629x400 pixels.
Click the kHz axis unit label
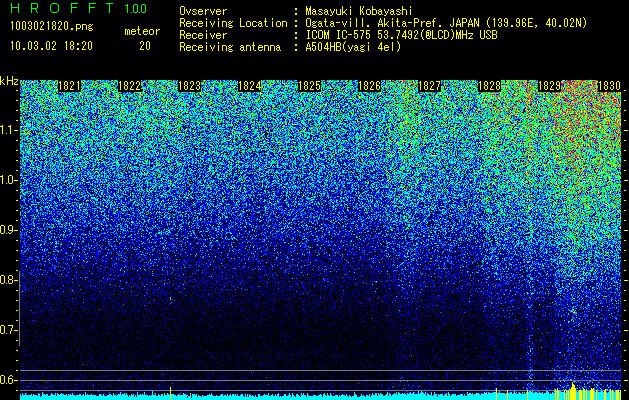[9, 81]
